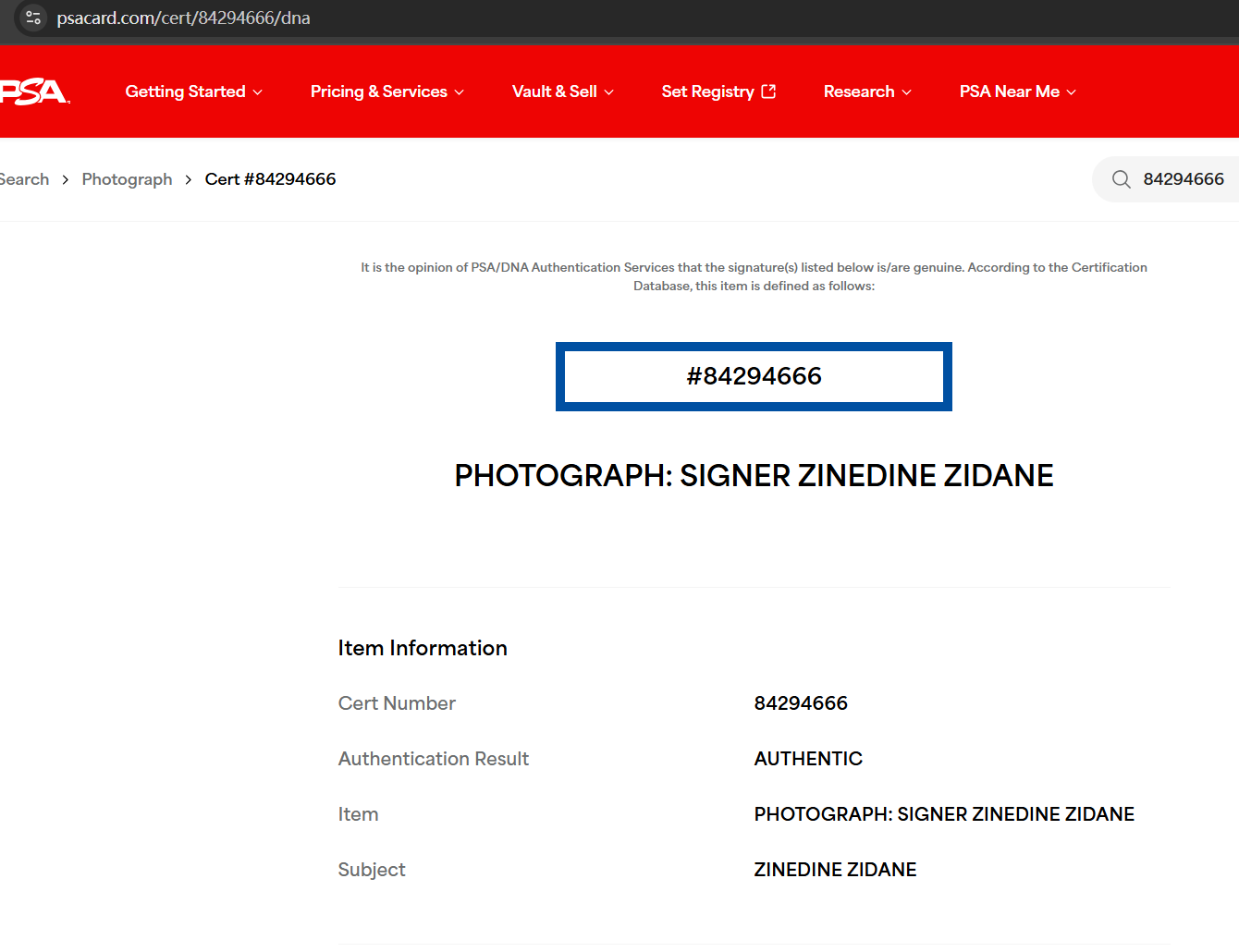Click the magnifying glass search icon
This screenshot has height=952, width=1239.
pyautogui.click(x=1121, y=179)
